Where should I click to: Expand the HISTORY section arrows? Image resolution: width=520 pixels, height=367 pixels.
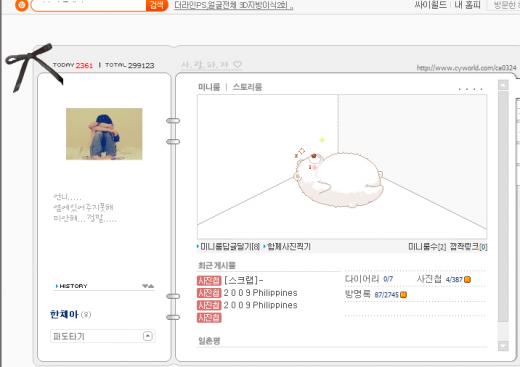click(x=148, y=286)
